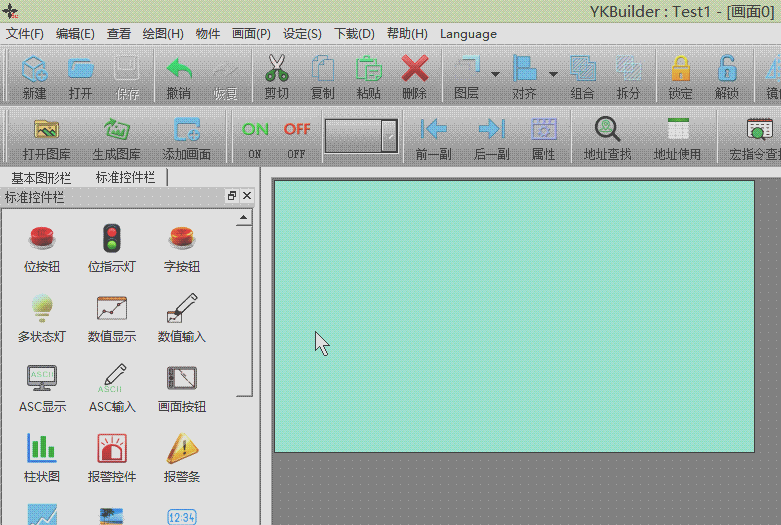
Task: Expand the 图层 layer dropdown arrow
Action: click(496, 74)
